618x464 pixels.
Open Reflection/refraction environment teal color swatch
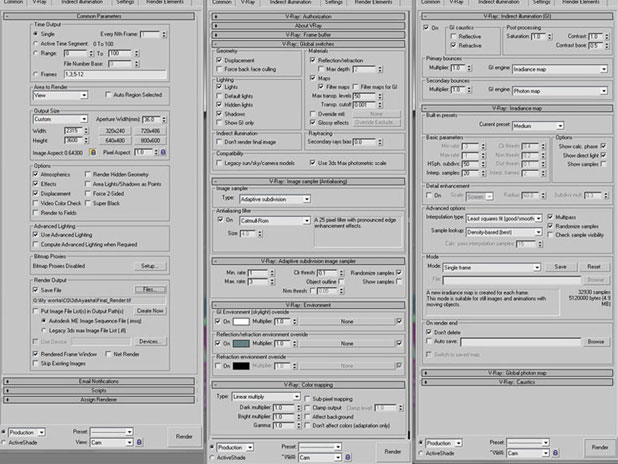point(241,343)
